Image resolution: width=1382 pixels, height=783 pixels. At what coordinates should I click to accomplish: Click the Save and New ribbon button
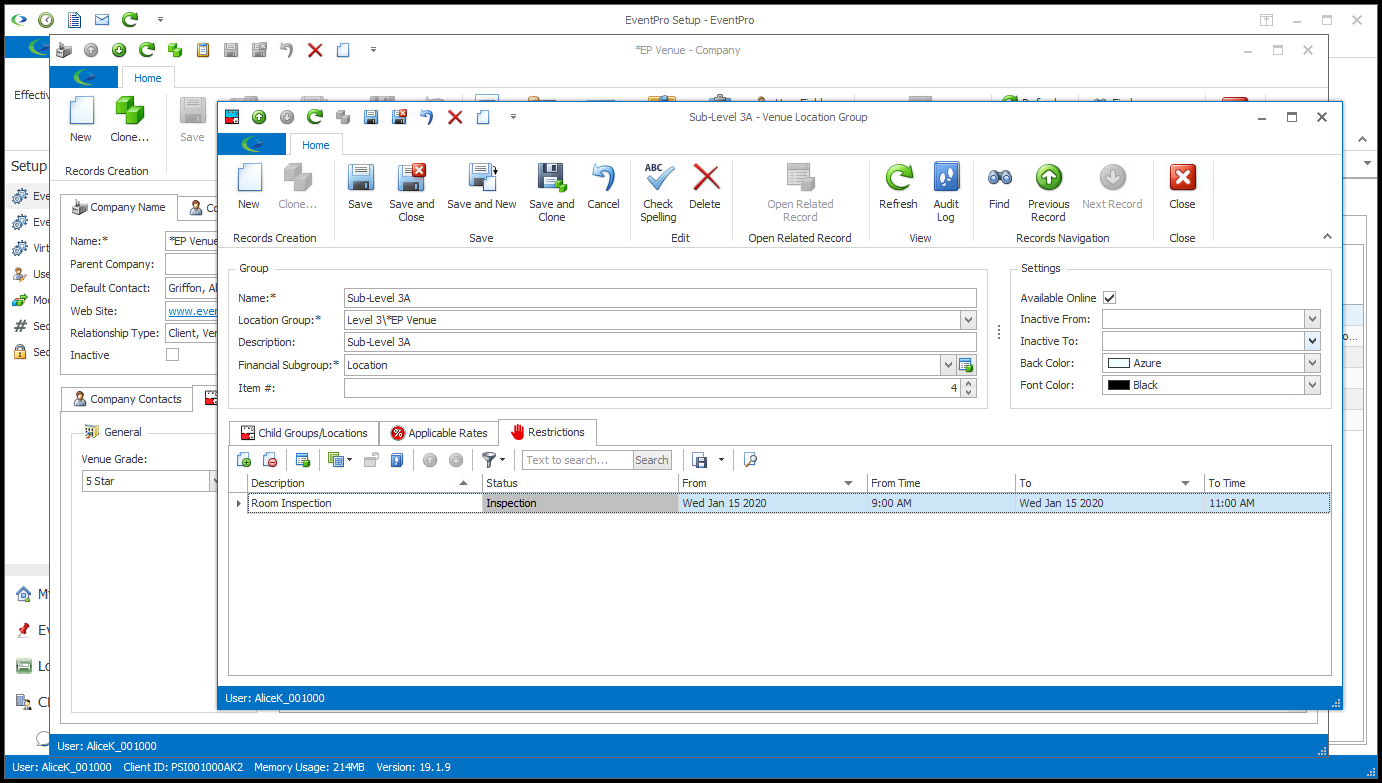pos(482,187)
